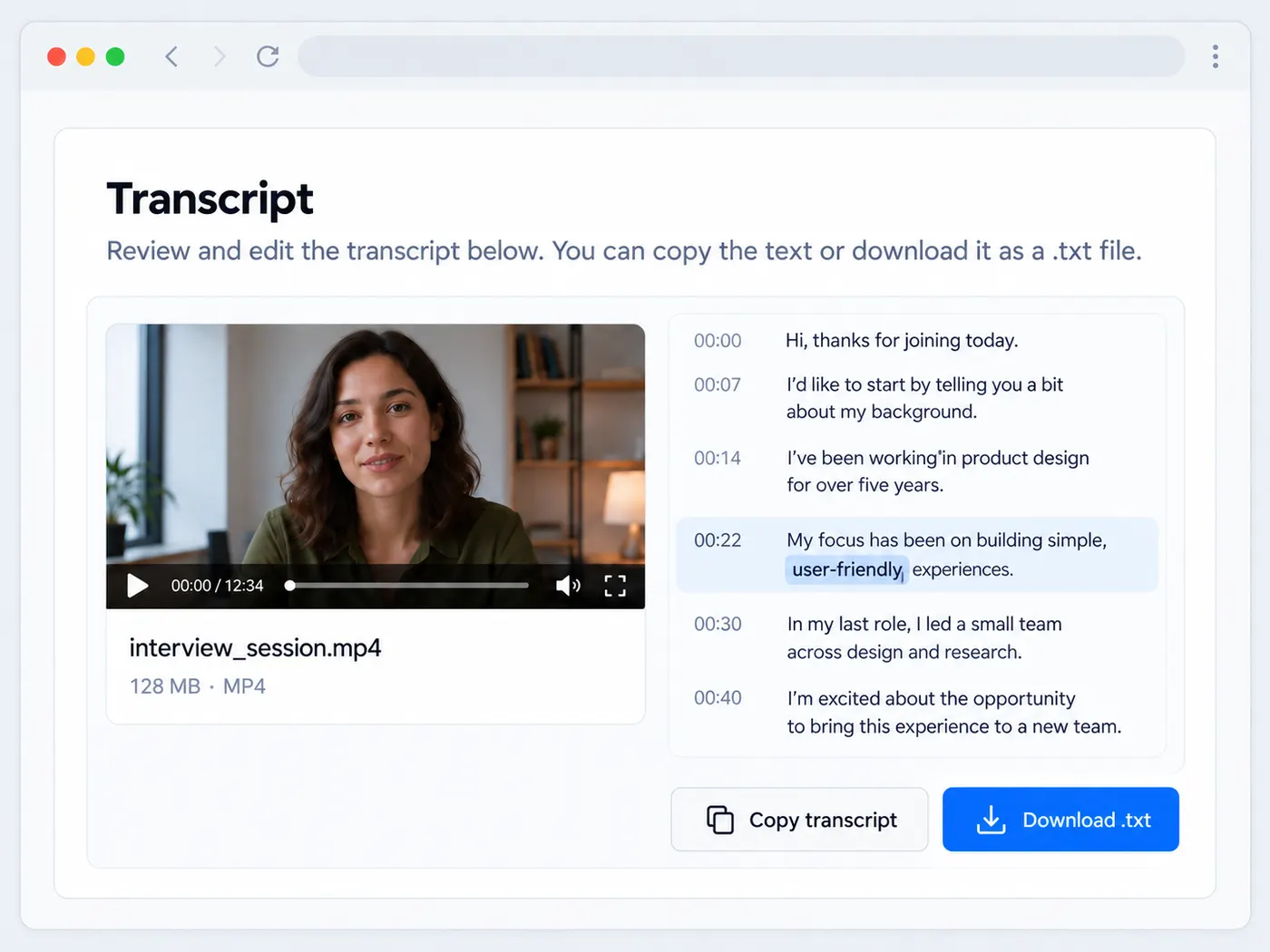
Task: Click the highlighted word "user-friendly"
Action: click(846, 569)
